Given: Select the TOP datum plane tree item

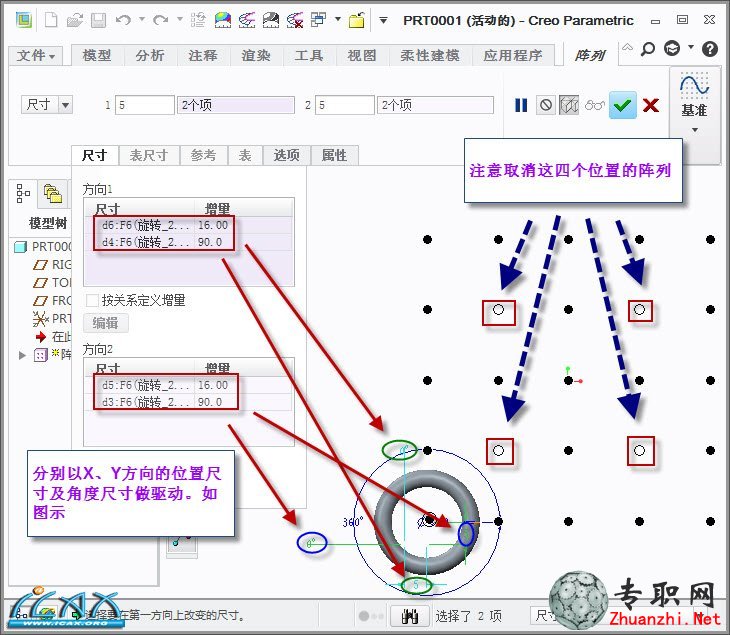Looking at the screenshot, I should (x=52, y=283).
